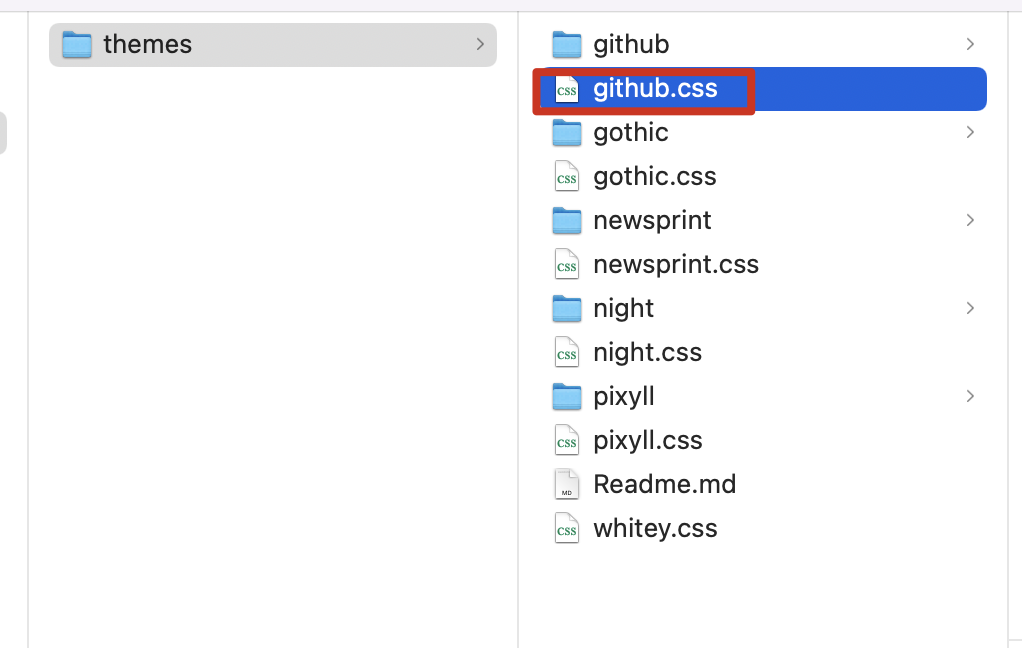
Task: Click the Readme.md file icon
Action: point(567,485)
